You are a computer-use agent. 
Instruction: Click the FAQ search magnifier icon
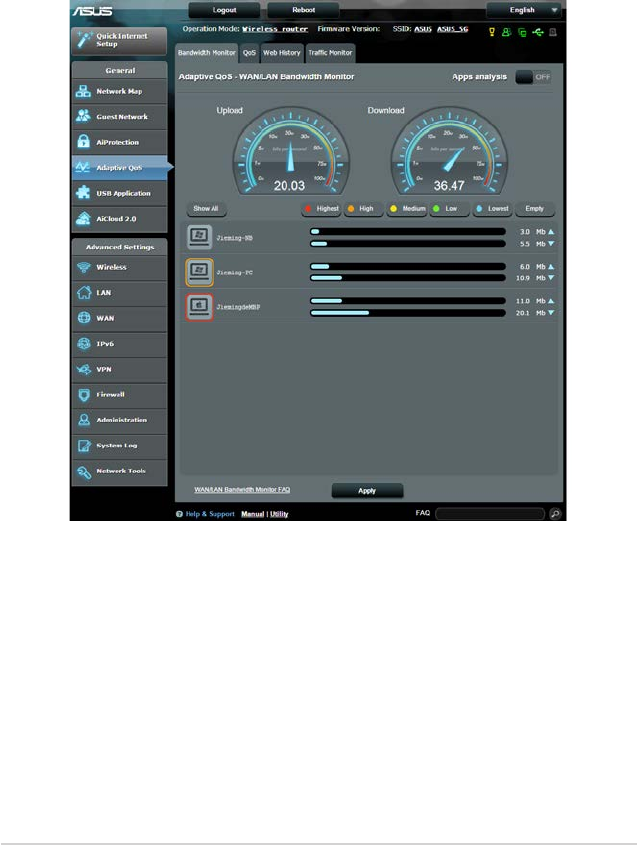coord(555,514)
